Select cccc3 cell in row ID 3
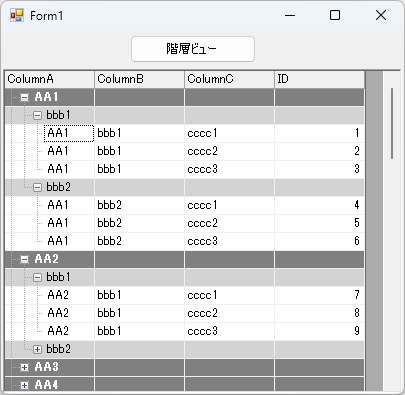 (229, 169)
